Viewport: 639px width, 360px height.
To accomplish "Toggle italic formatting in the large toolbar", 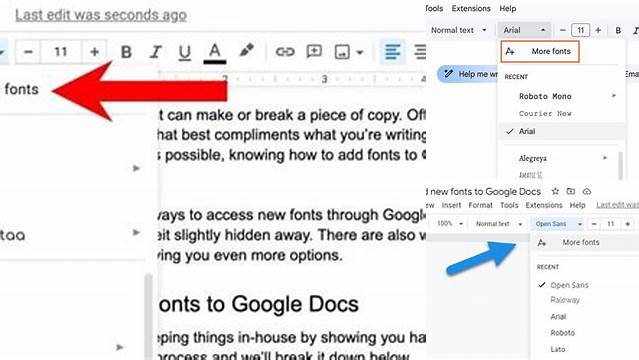I will coord(155,52).
